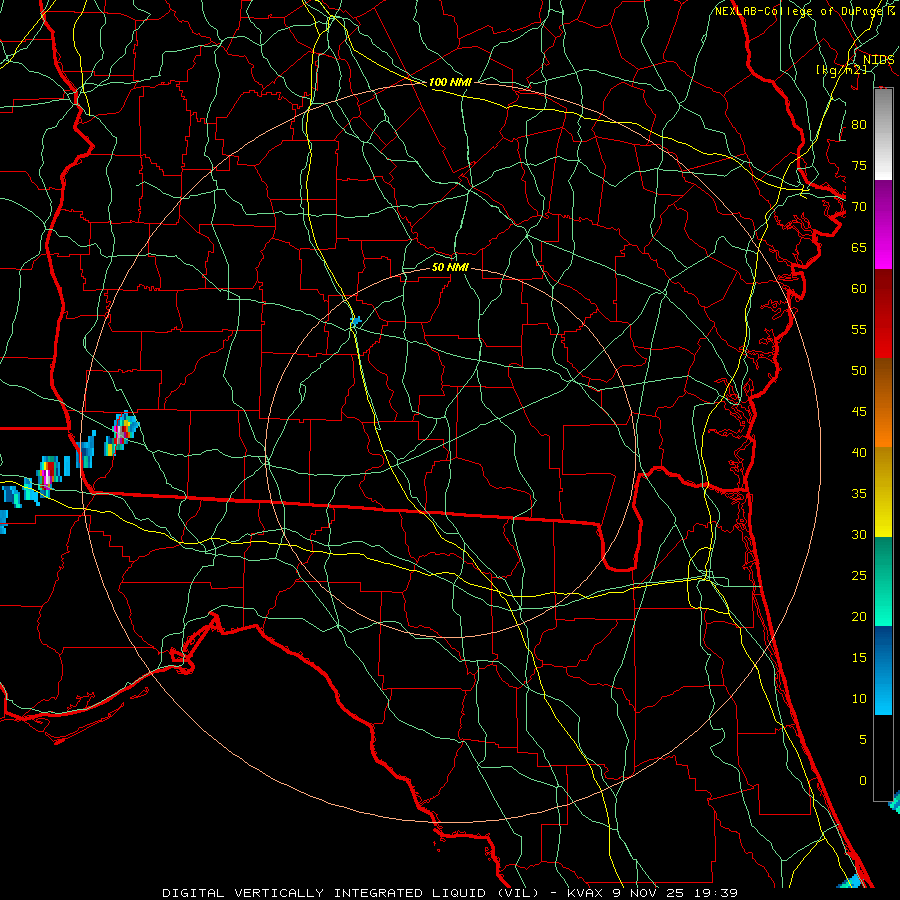The width and height of the screenshot is (900, 900).
Task: Select the blue segment of the color scale
Action: 883,670
